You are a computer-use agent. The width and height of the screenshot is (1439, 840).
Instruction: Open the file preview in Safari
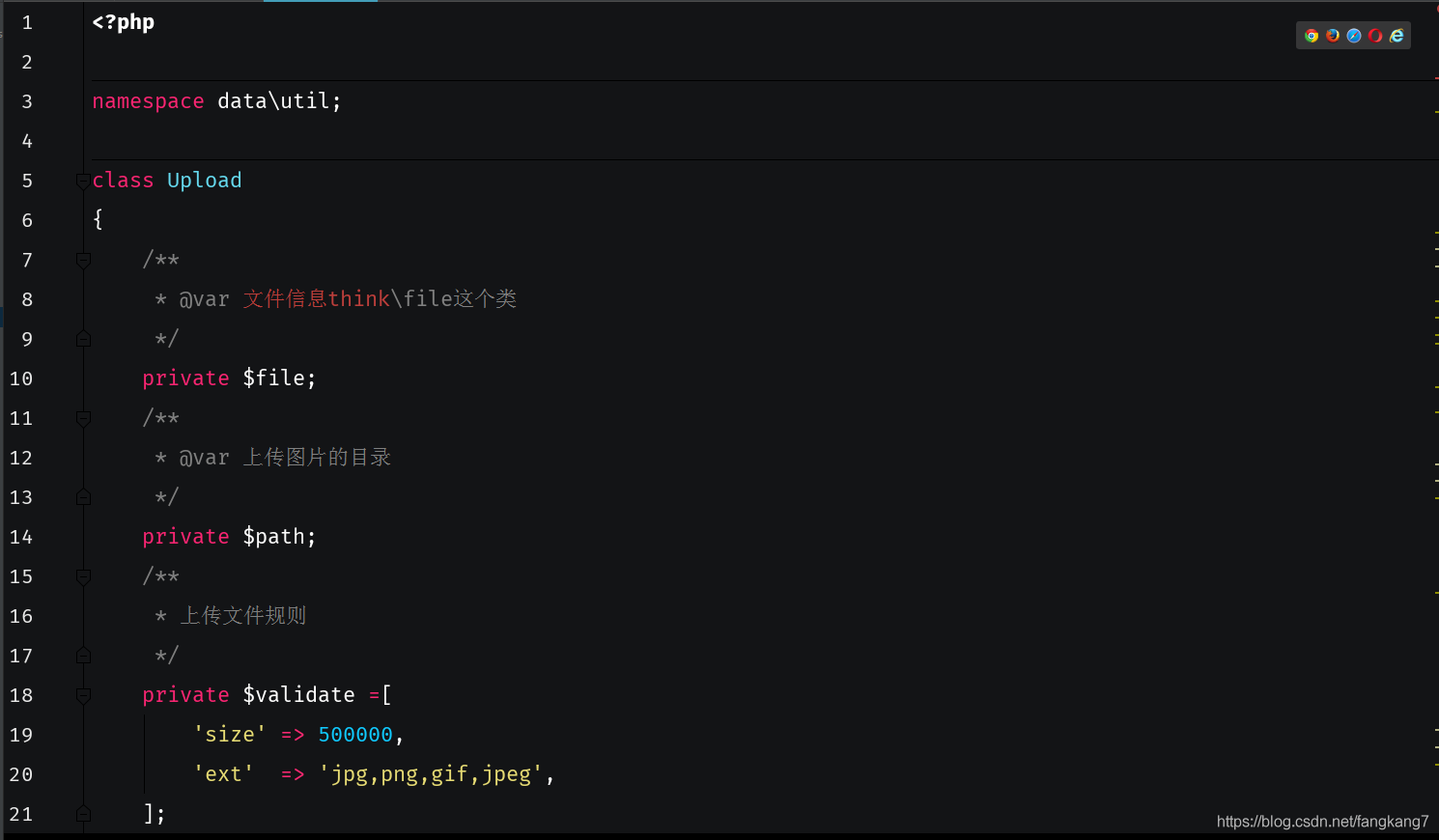pos(1354,36)
